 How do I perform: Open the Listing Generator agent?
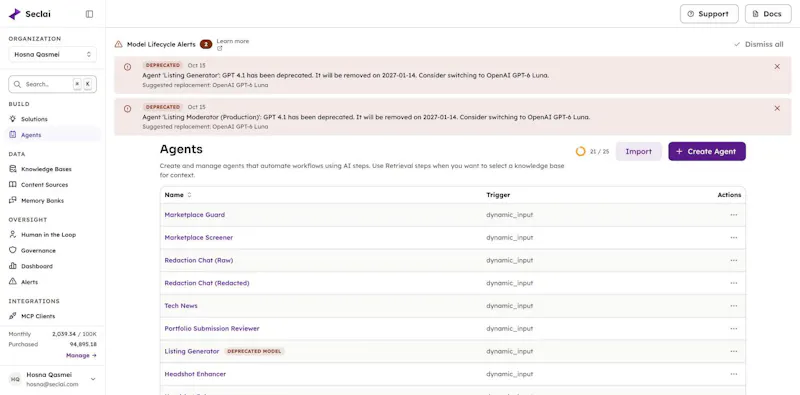[192, 351]
